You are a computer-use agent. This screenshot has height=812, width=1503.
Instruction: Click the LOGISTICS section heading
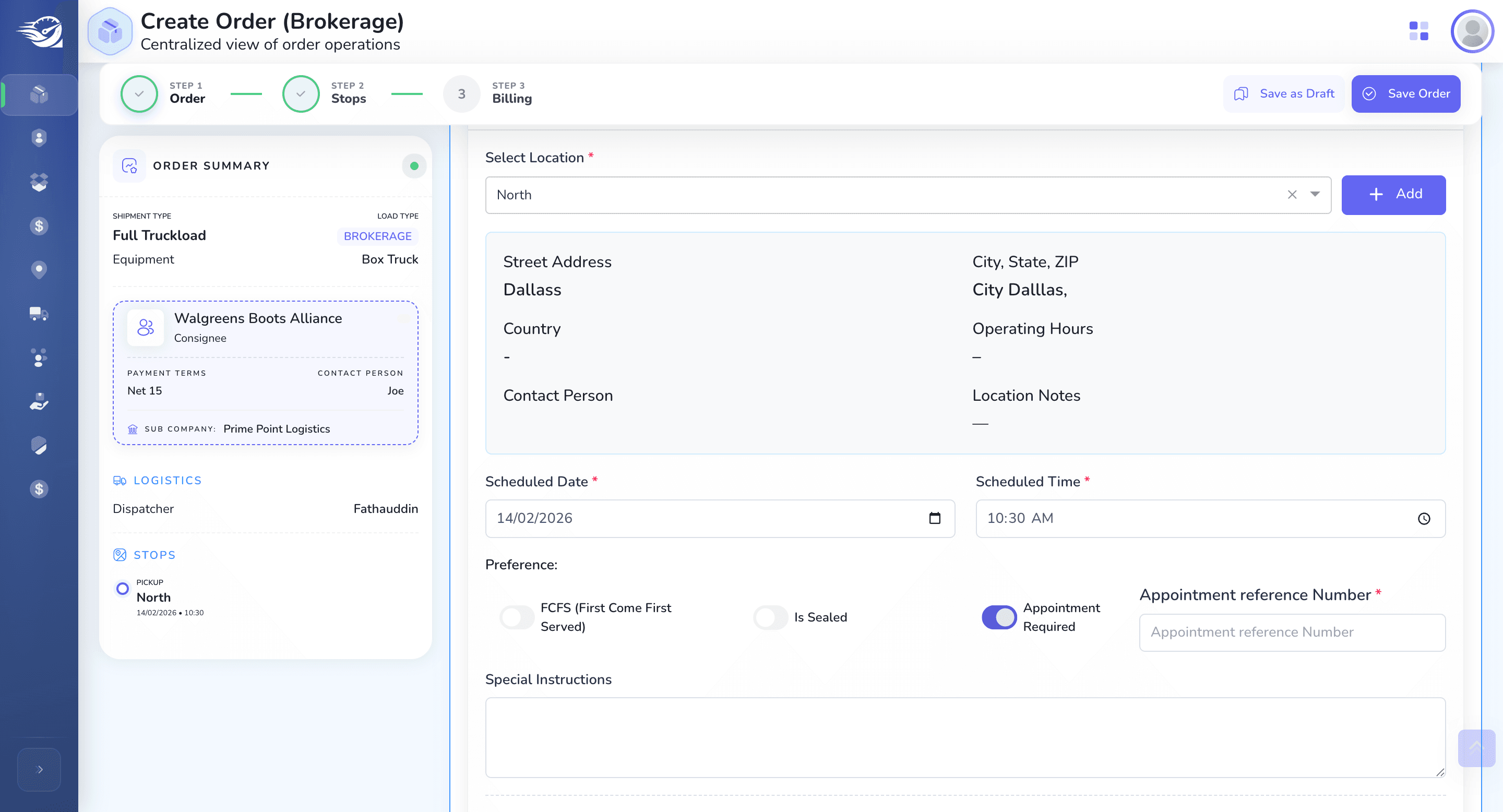pos(158,480)
